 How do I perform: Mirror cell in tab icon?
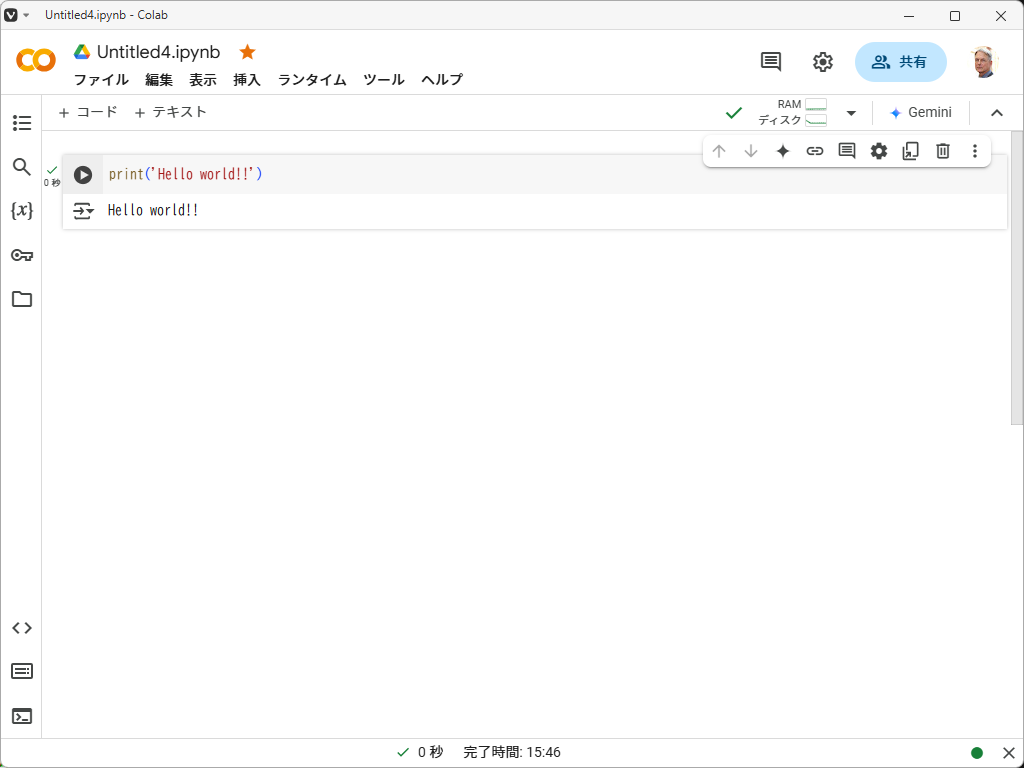pyautogui.click(x=910, y=152)
